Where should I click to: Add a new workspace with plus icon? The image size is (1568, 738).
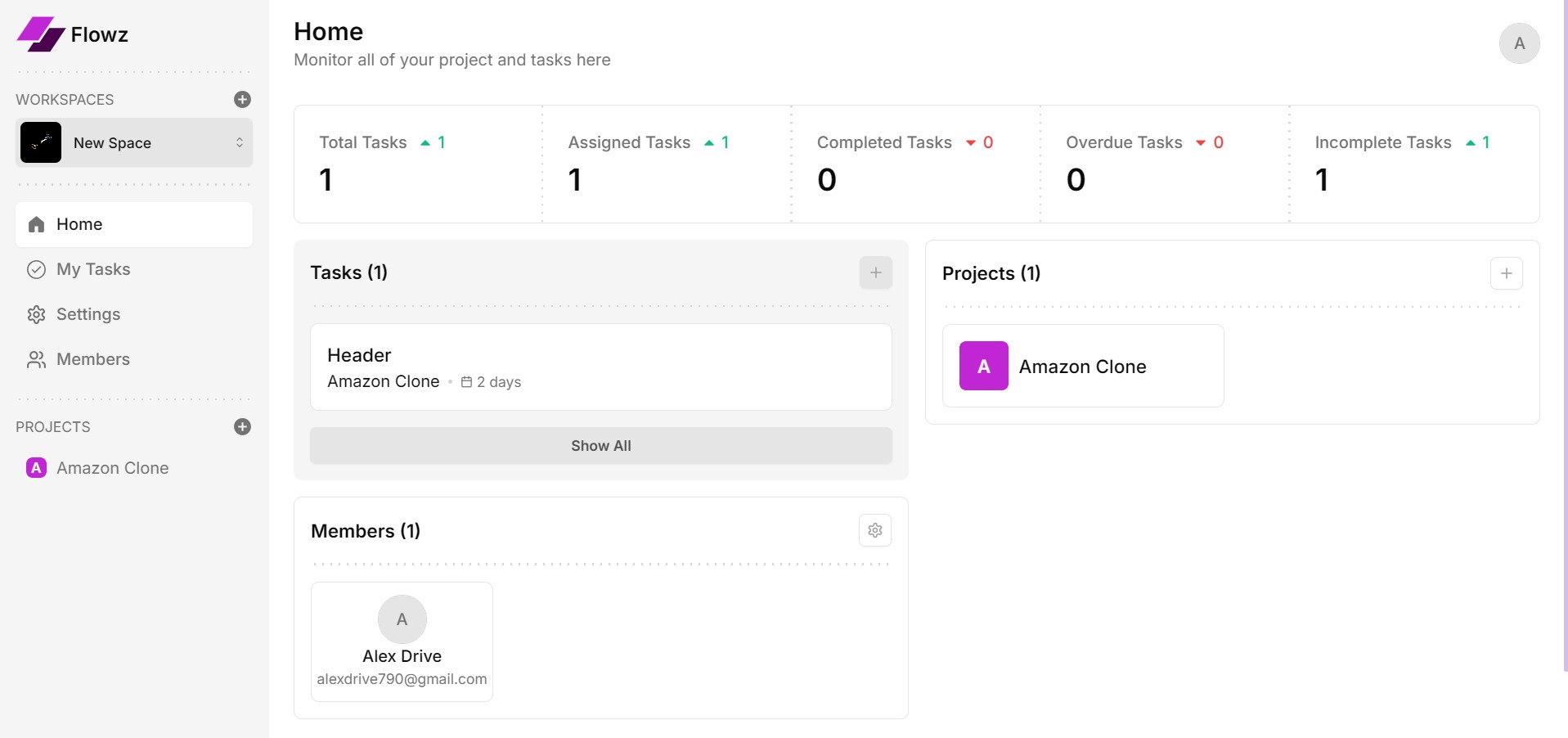click(242, 100)
